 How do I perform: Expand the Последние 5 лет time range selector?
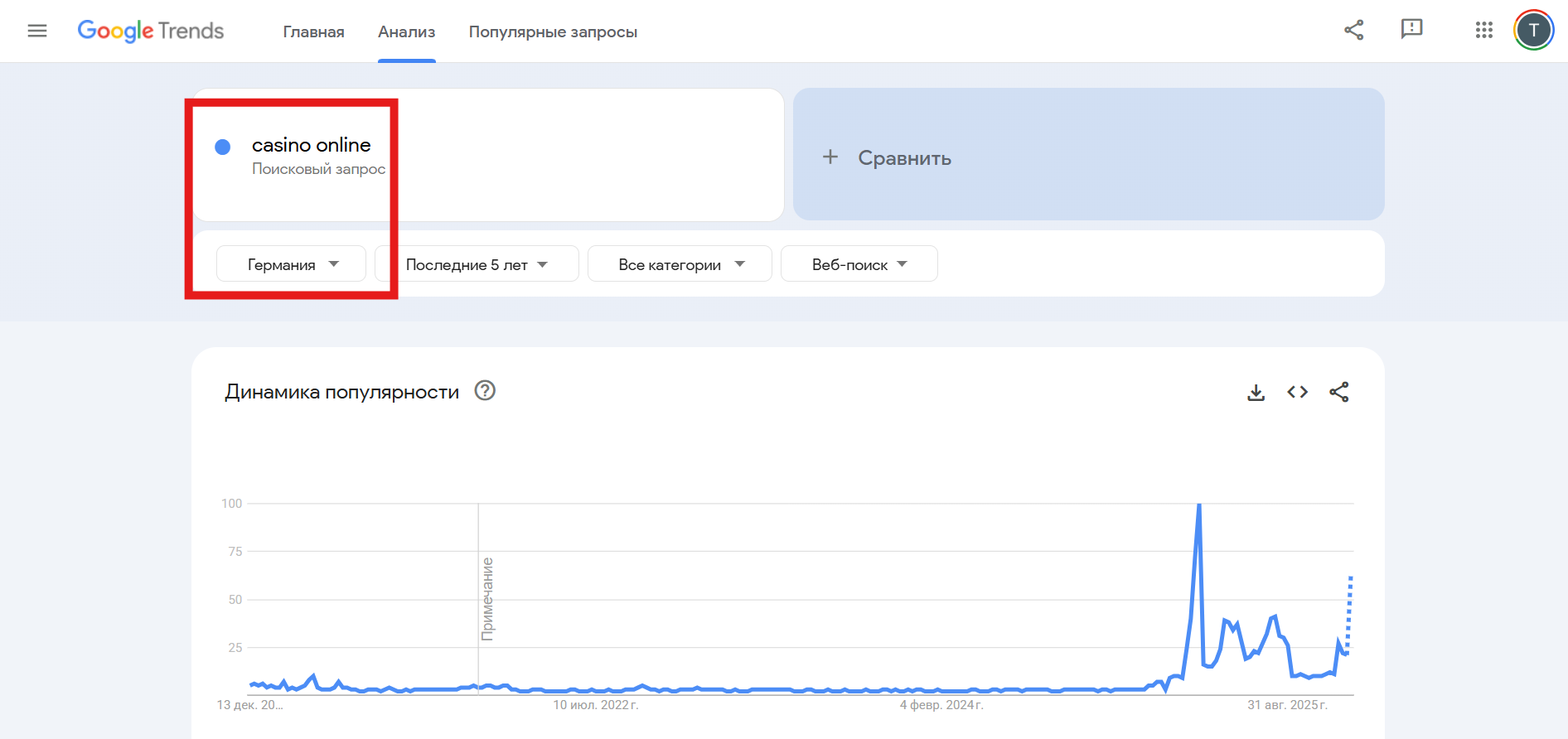(476, 263)
